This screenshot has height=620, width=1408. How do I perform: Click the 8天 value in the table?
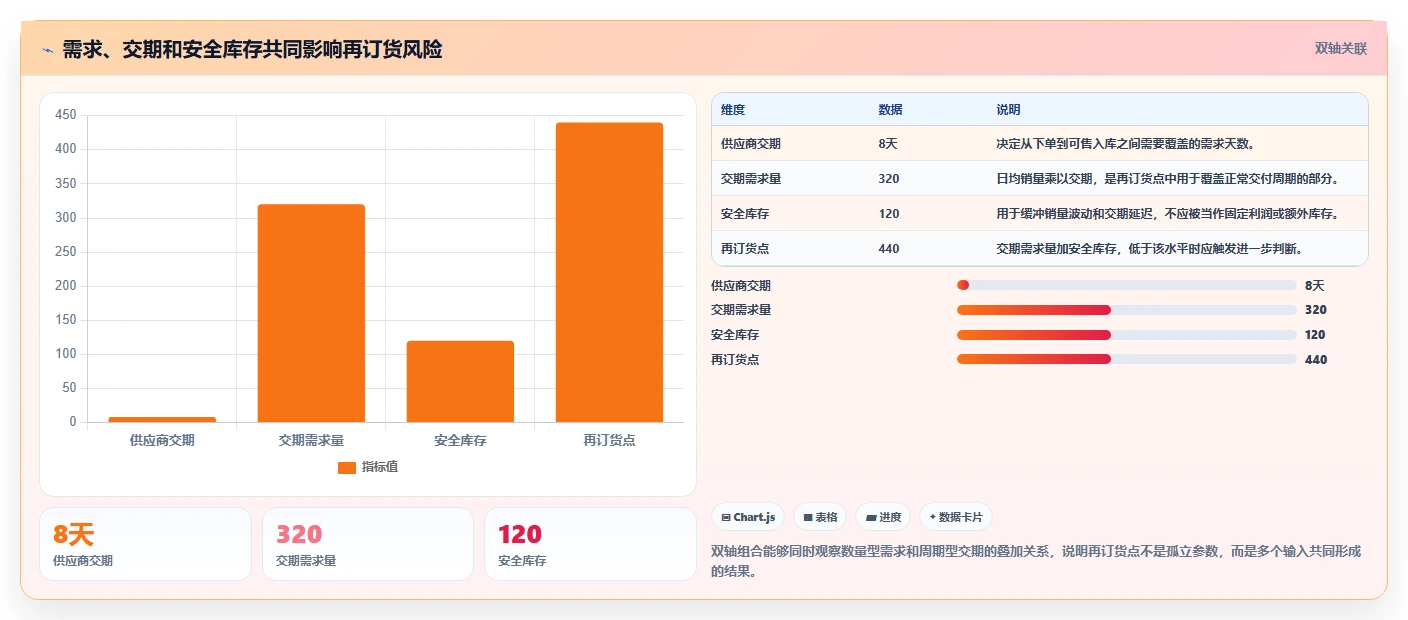pyautogui.click(x=888, y=144)
